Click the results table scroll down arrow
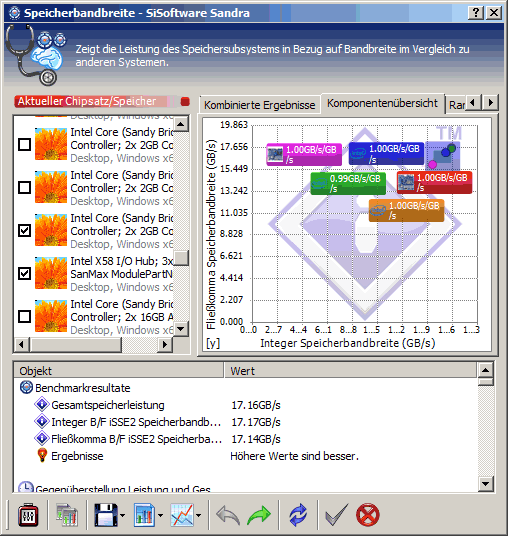 pyautogui.click(x=486, y=483)
